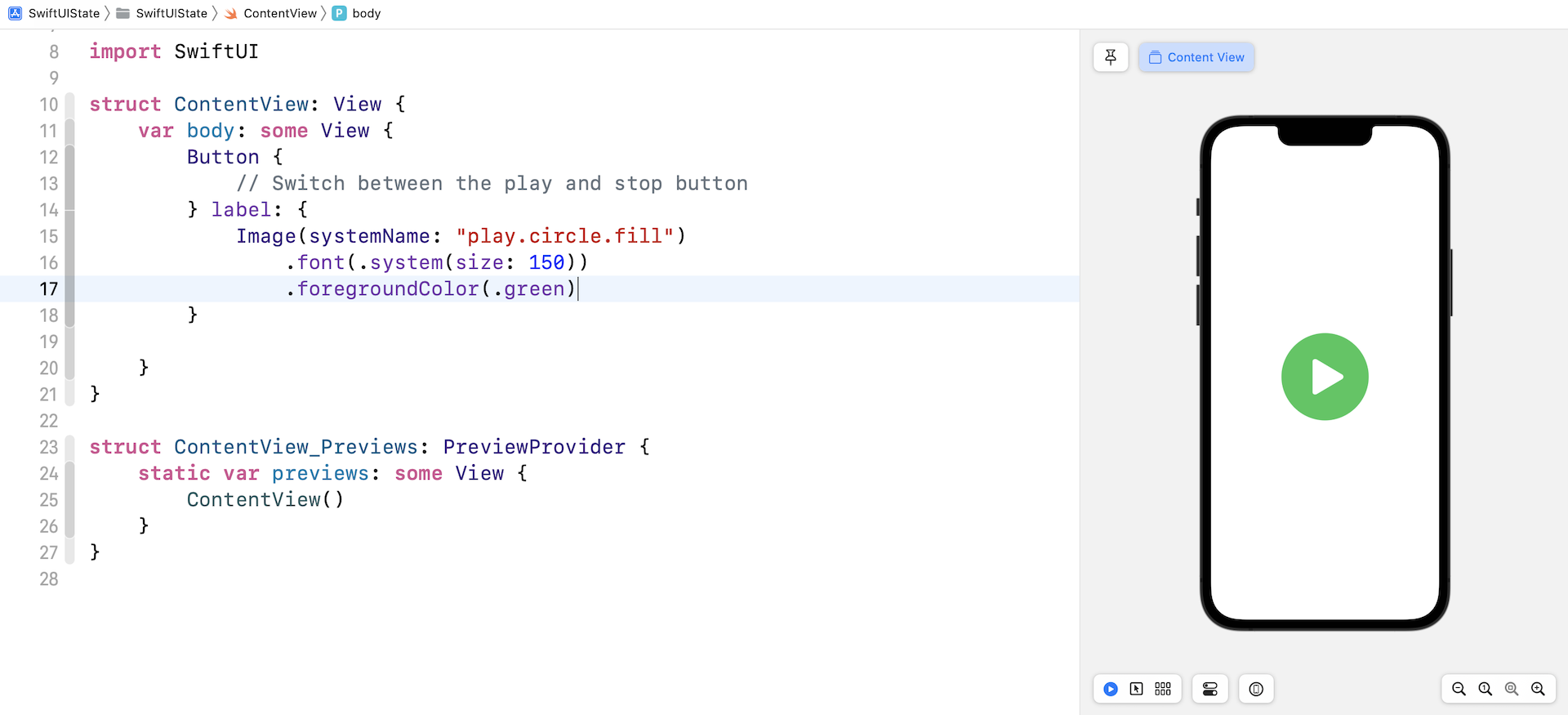Open device settings toggles icon
The height and width of the screenshot is (715, 1568).
1209,689
